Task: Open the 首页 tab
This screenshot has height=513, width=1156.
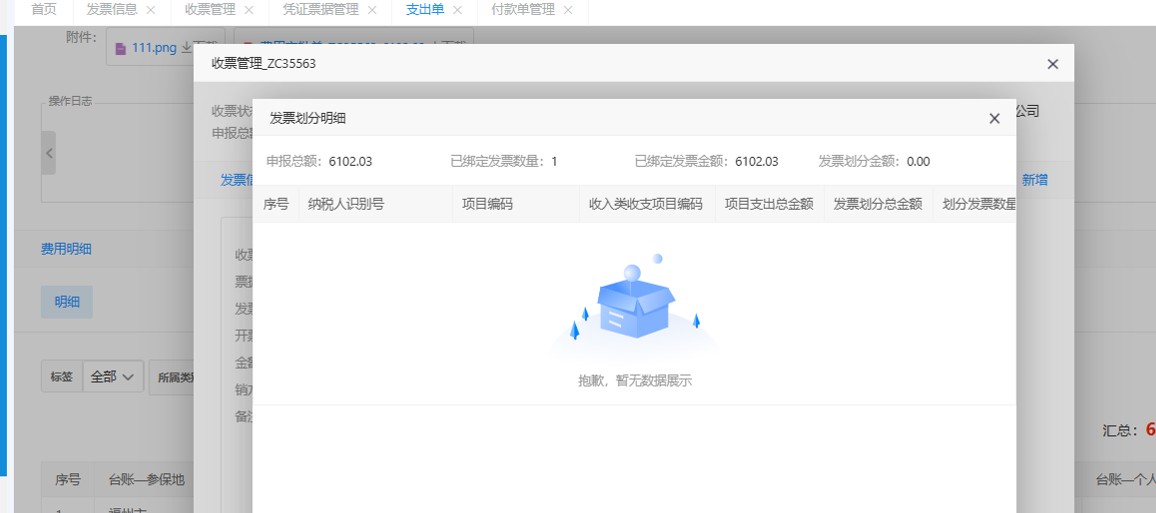Action: [43, 10]
